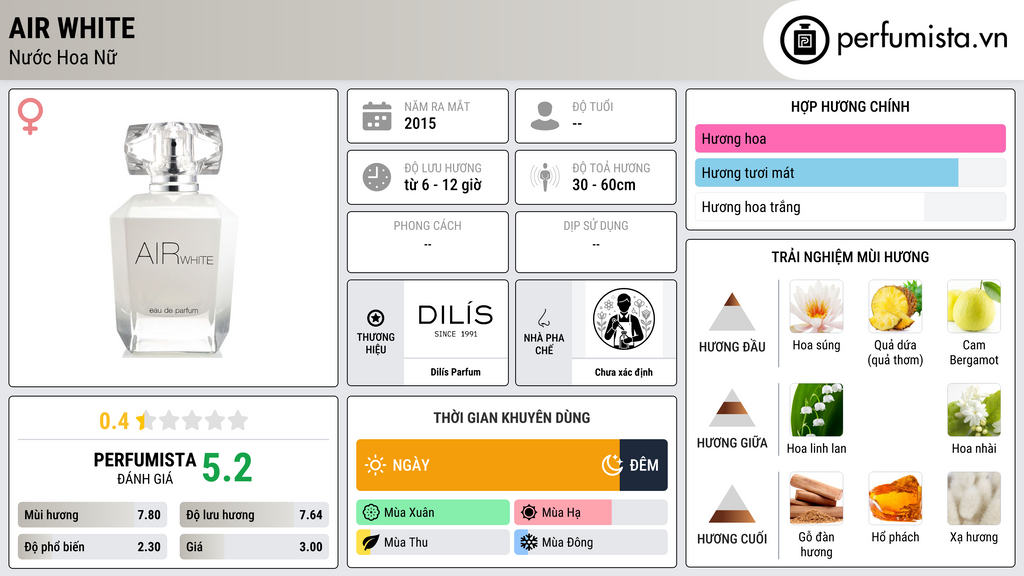Click the Độ phổ biến 2.30 score bar
Screen dimensions: 1024x576
coord(92,547)
